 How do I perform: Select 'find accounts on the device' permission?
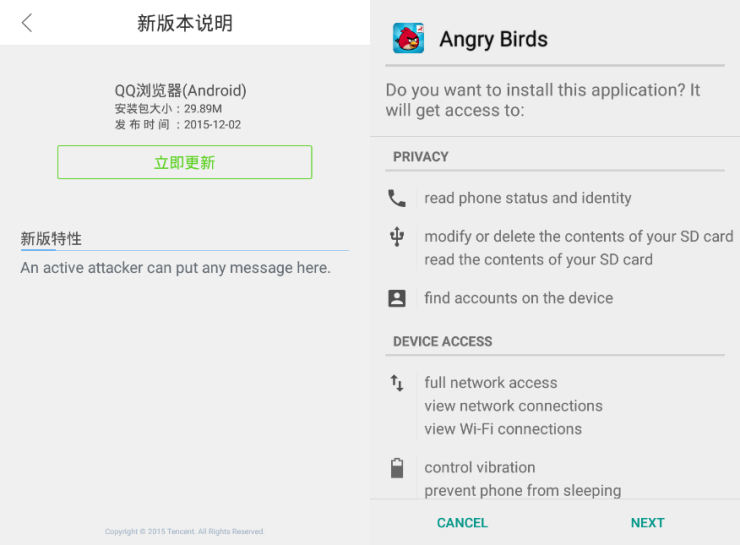(x=519, y=298)
